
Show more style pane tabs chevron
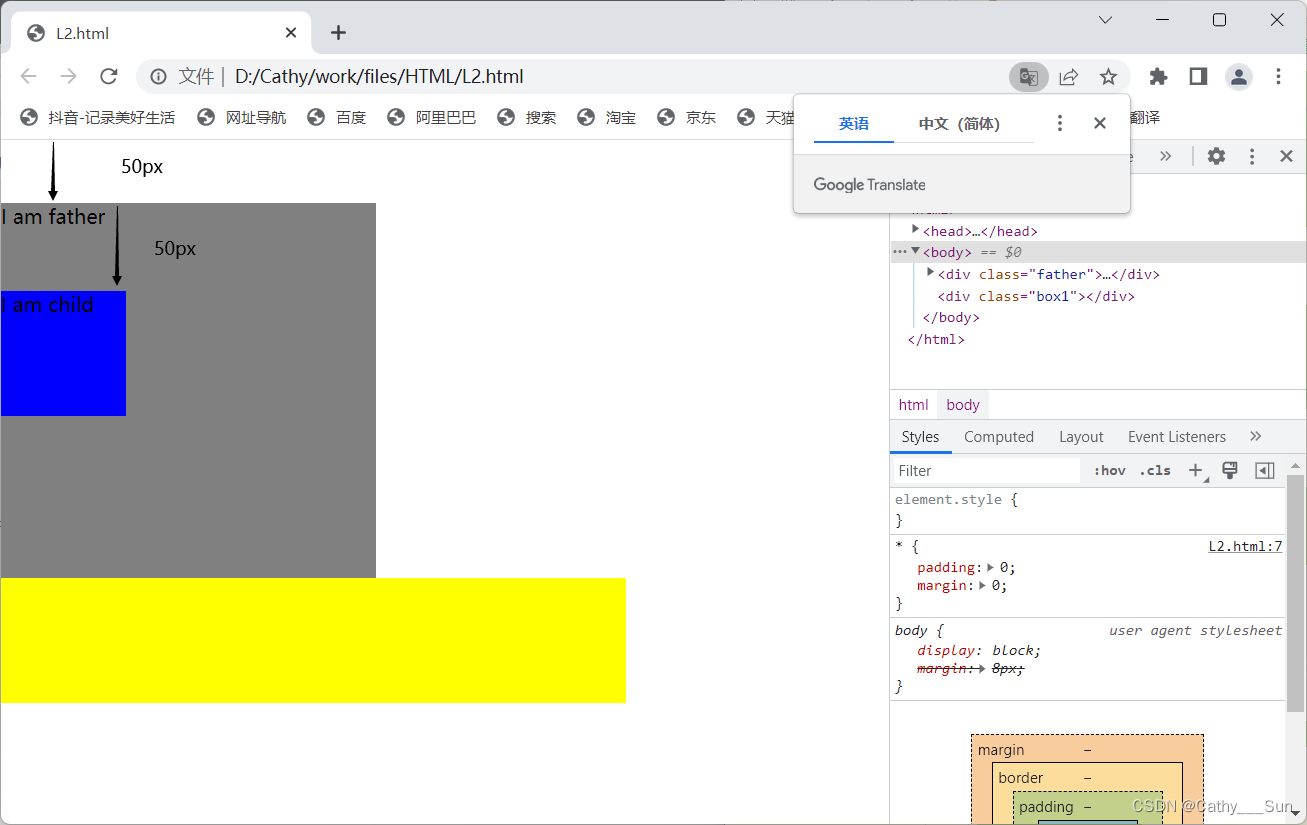point(1256,437)
